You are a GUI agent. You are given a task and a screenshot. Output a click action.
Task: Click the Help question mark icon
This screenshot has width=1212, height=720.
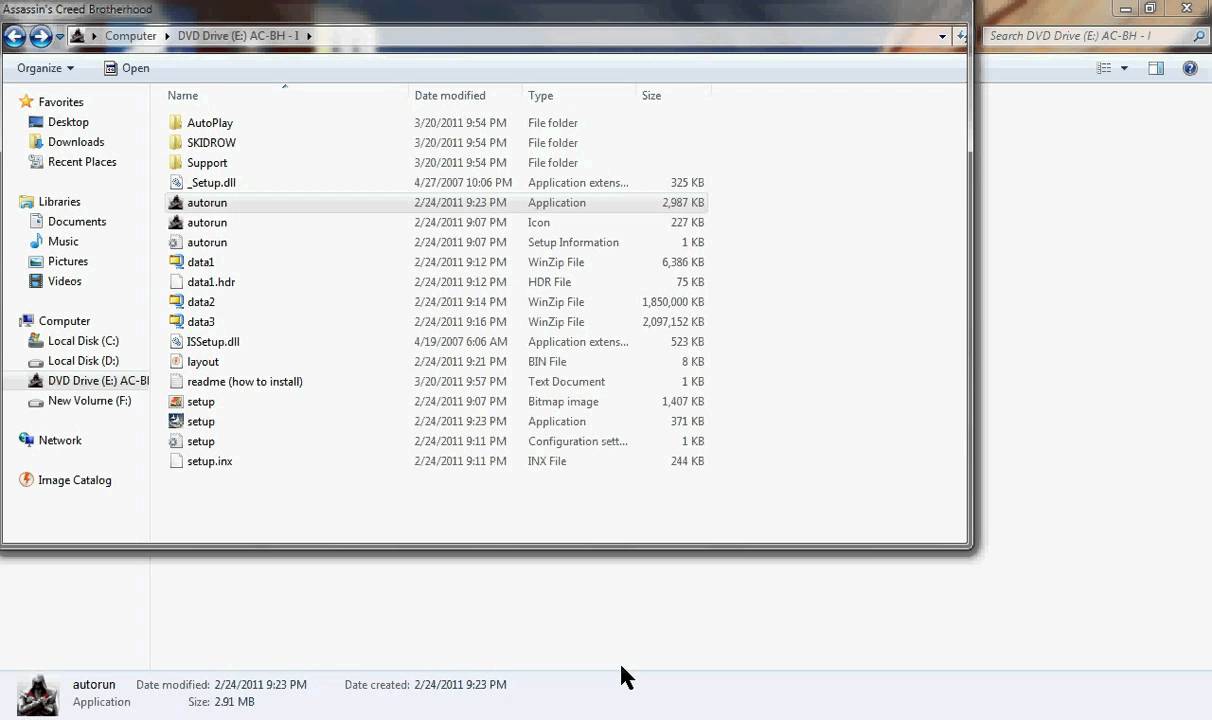point(1190,68)
